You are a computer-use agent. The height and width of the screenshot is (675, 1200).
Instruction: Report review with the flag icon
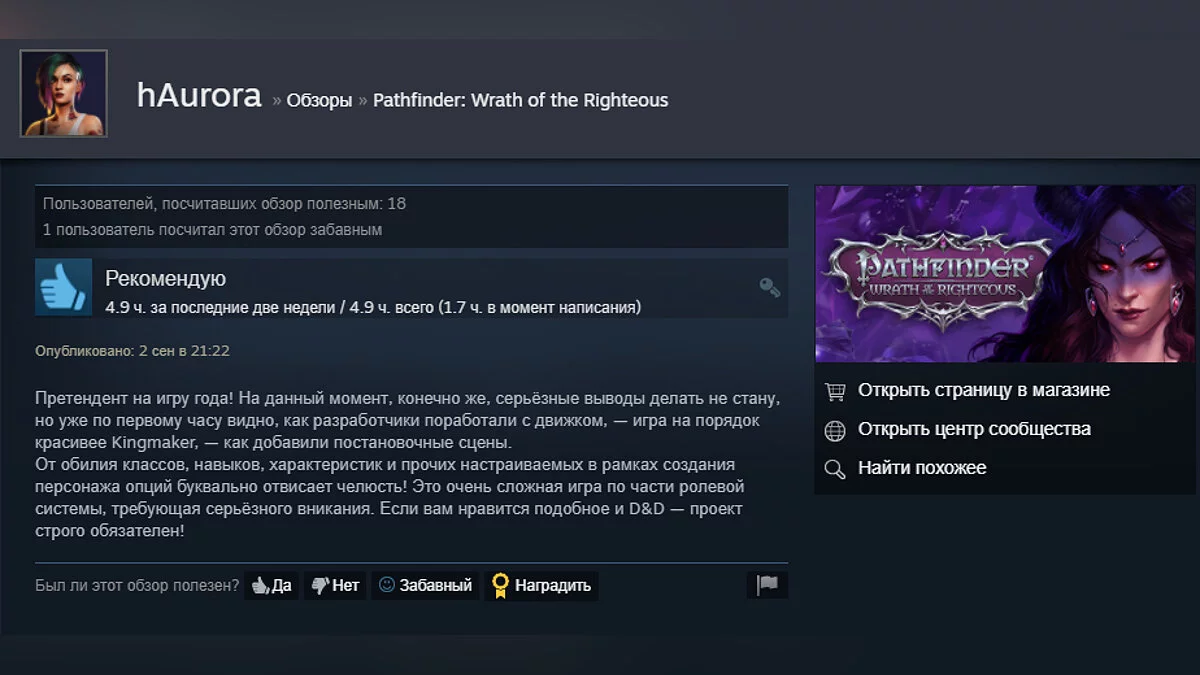tap(767, 585)
